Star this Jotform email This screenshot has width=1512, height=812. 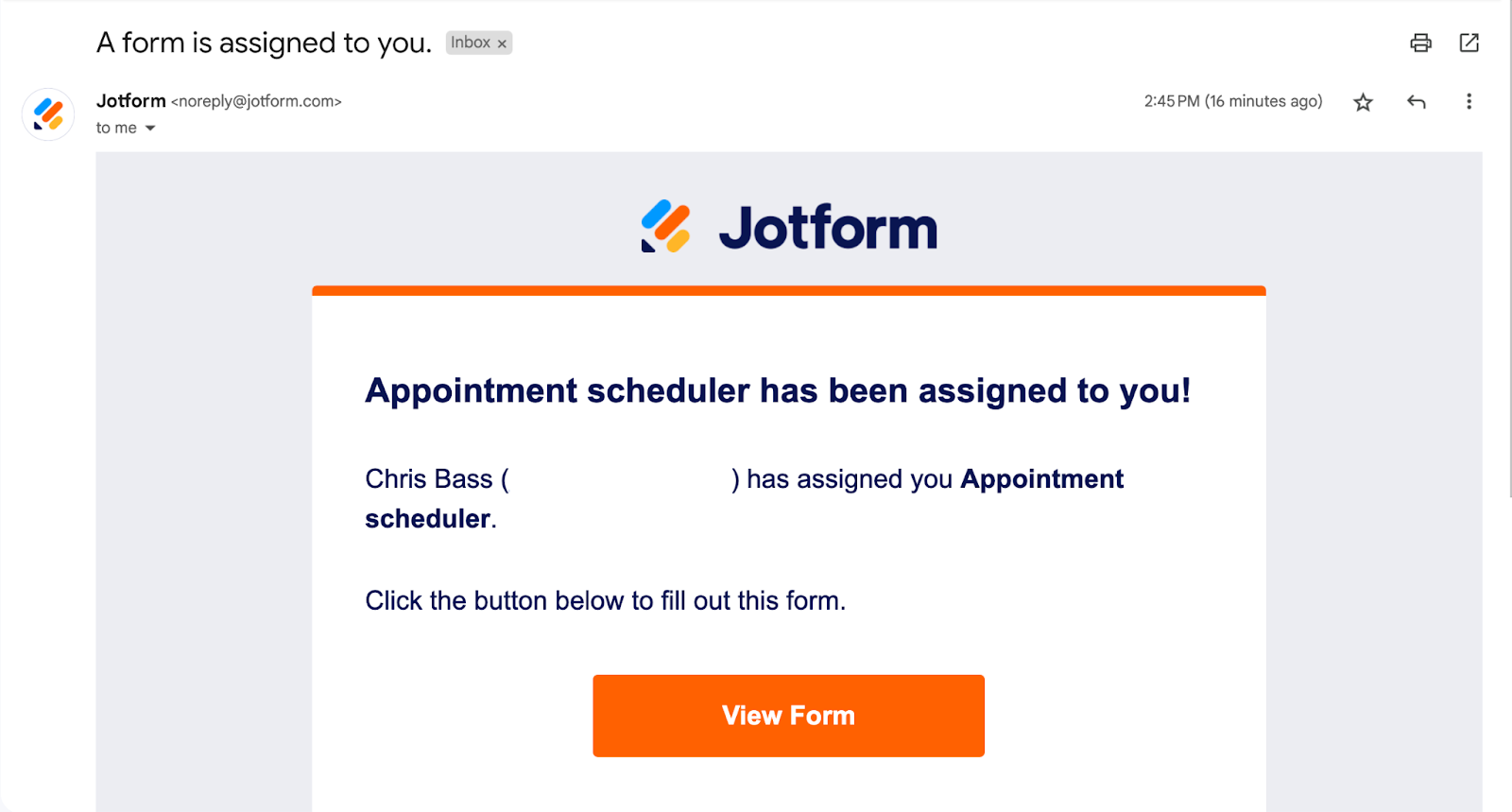[1363, 102]
